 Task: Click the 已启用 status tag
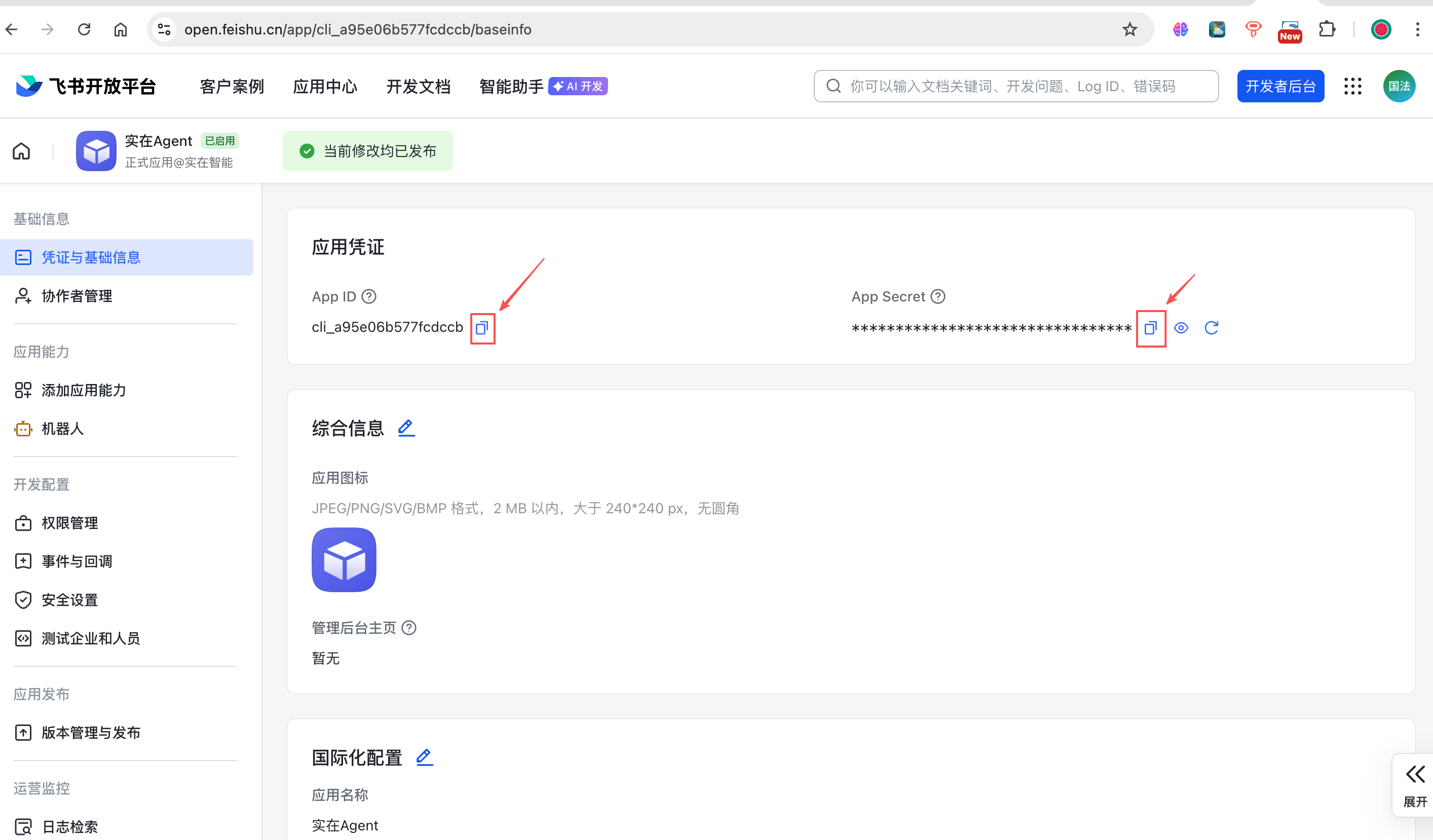click(x=220, y=140)
